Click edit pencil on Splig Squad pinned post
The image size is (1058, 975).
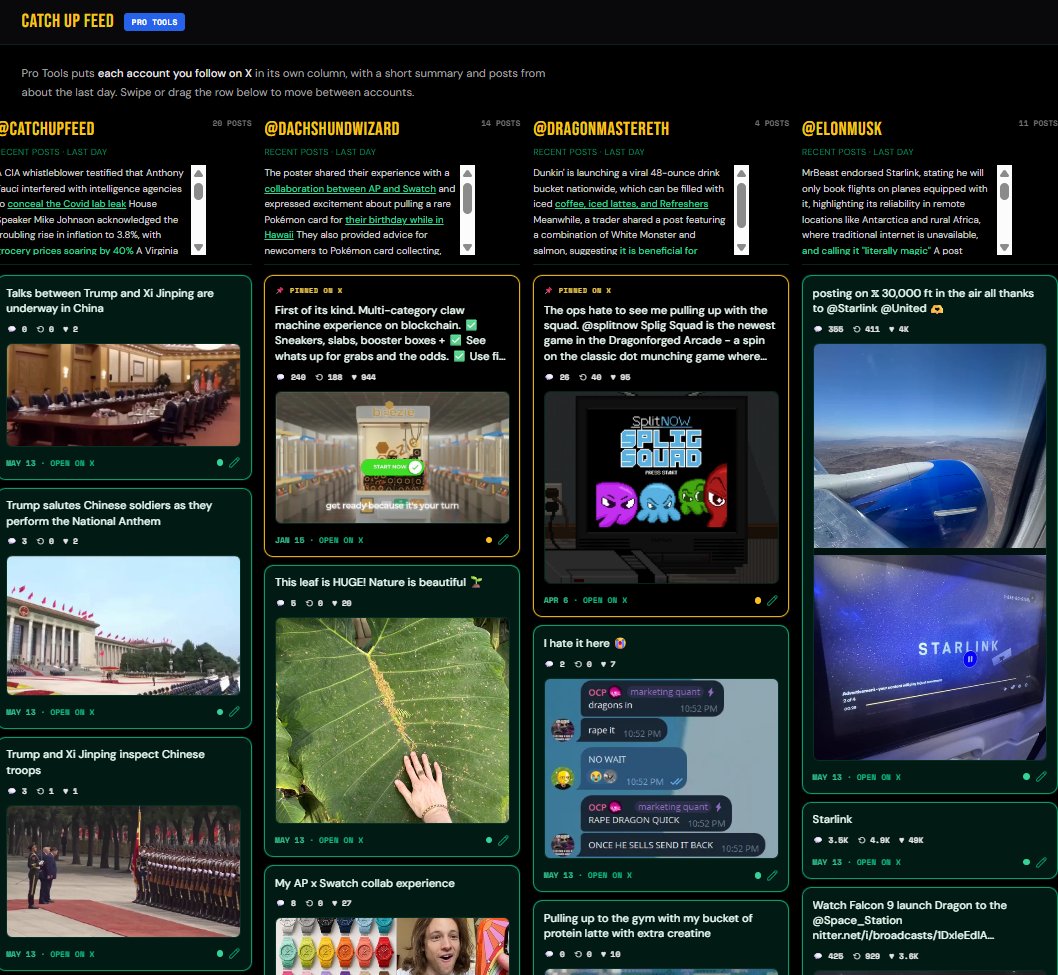[x=772, y=600]
